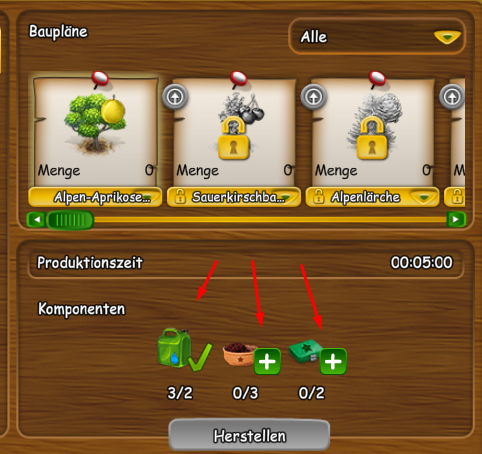
Task: Toggle the pin on Sauerkirschbaum blueprint
Action: pyautogui.click(x=239, y=80)
